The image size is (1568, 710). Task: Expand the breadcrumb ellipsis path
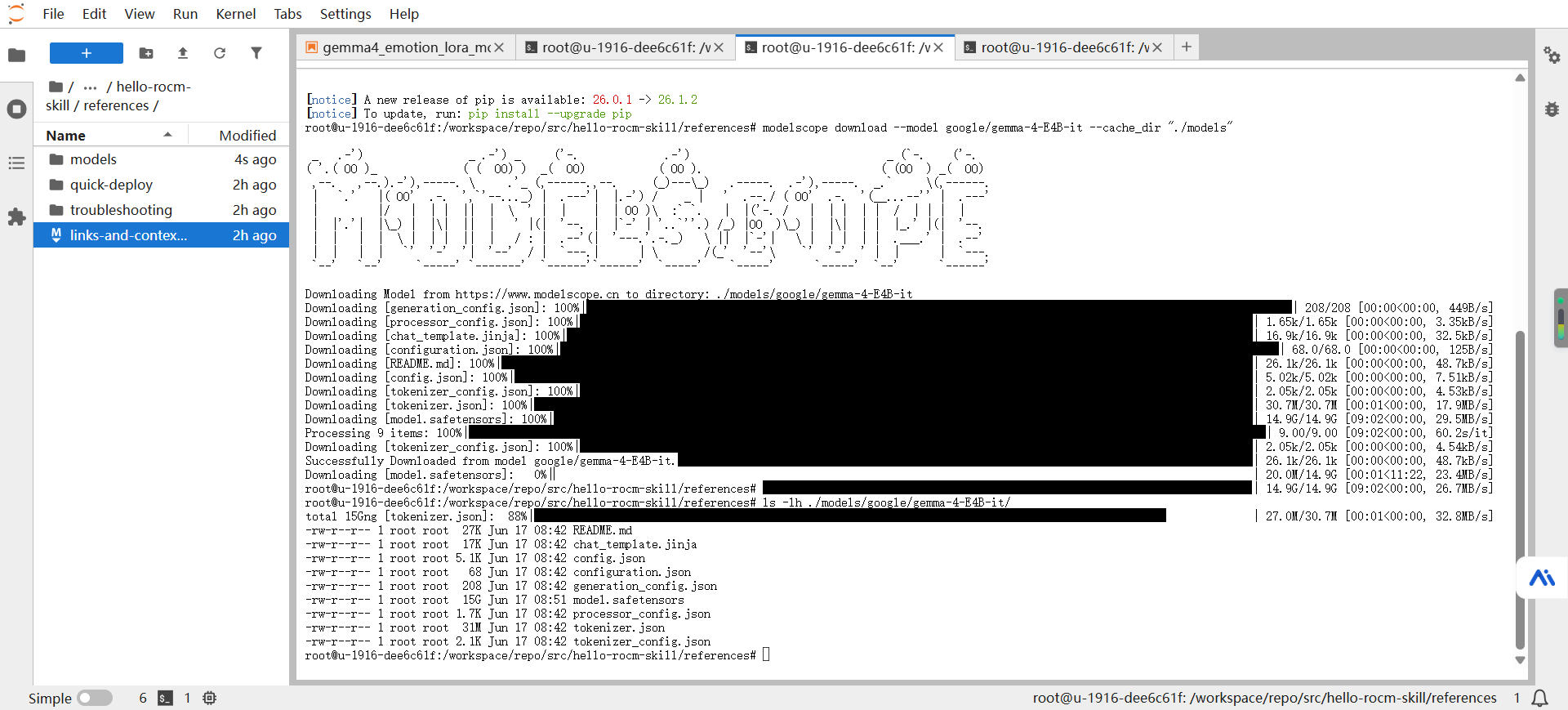tap(91, 87)
